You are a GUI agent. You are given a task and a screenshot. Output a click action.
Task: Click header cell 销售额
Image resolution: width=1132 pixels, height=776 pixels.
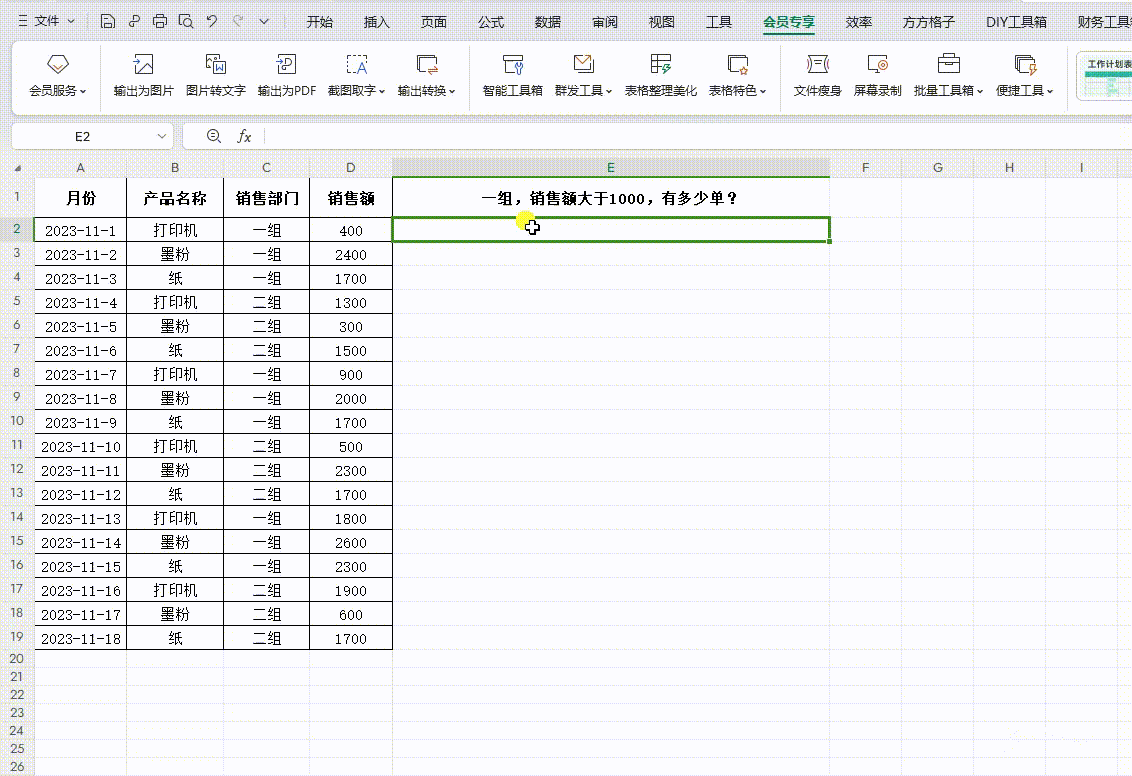pos(351,198)
